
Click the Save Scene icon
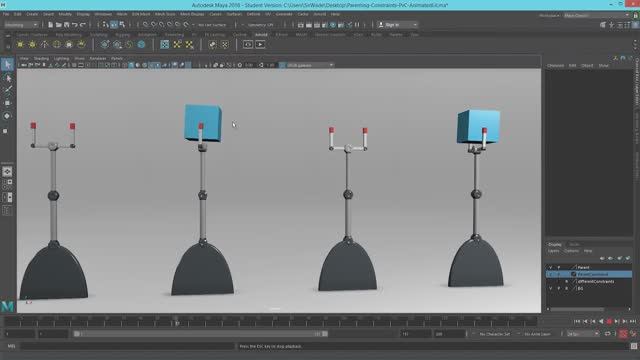pos(67,25)
